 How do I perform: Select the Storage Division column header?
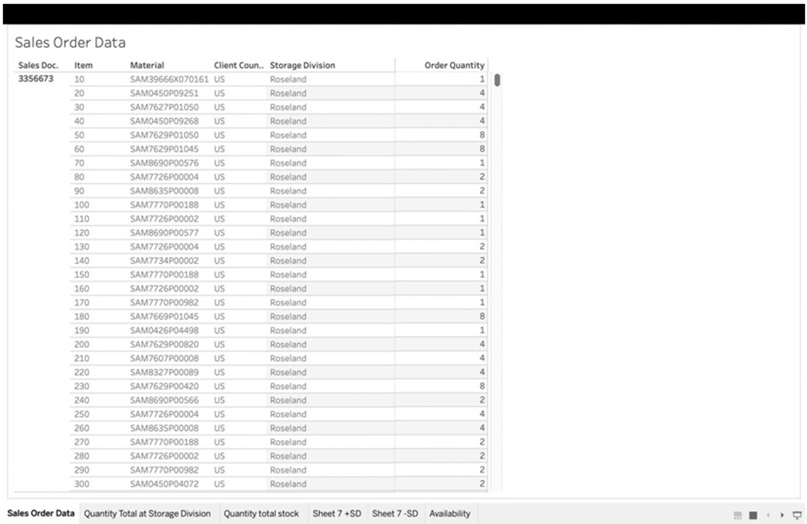pyautogui.click(x=302, y=65)
